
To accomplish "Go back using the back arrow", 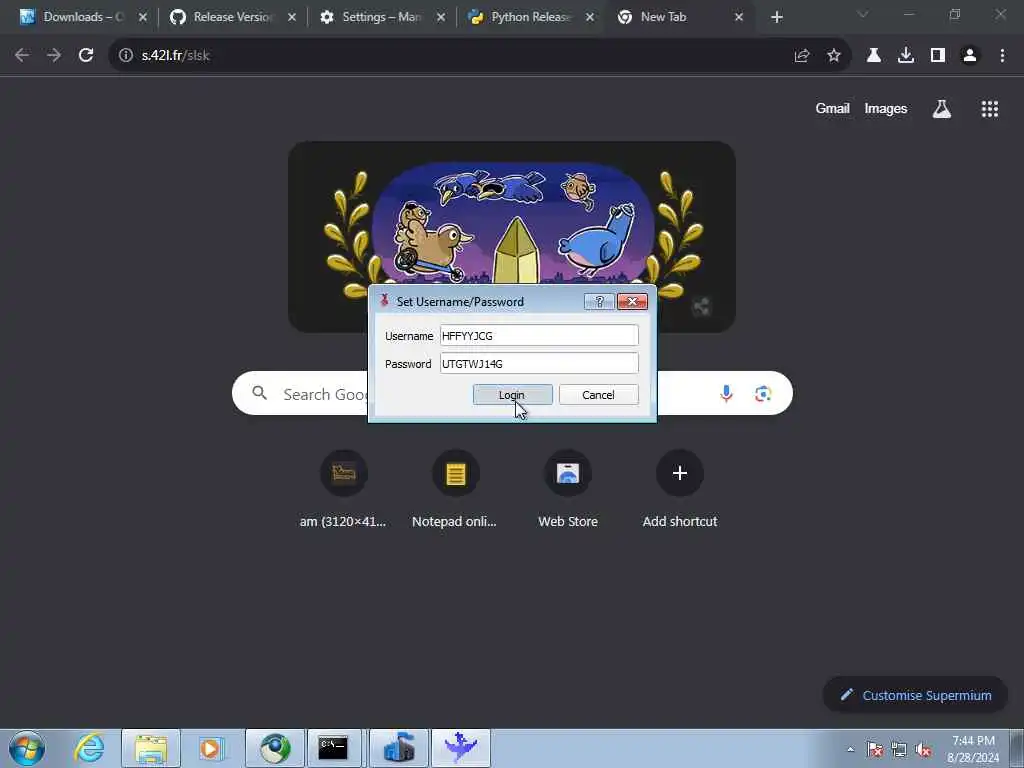I will [x=22, y=56].
